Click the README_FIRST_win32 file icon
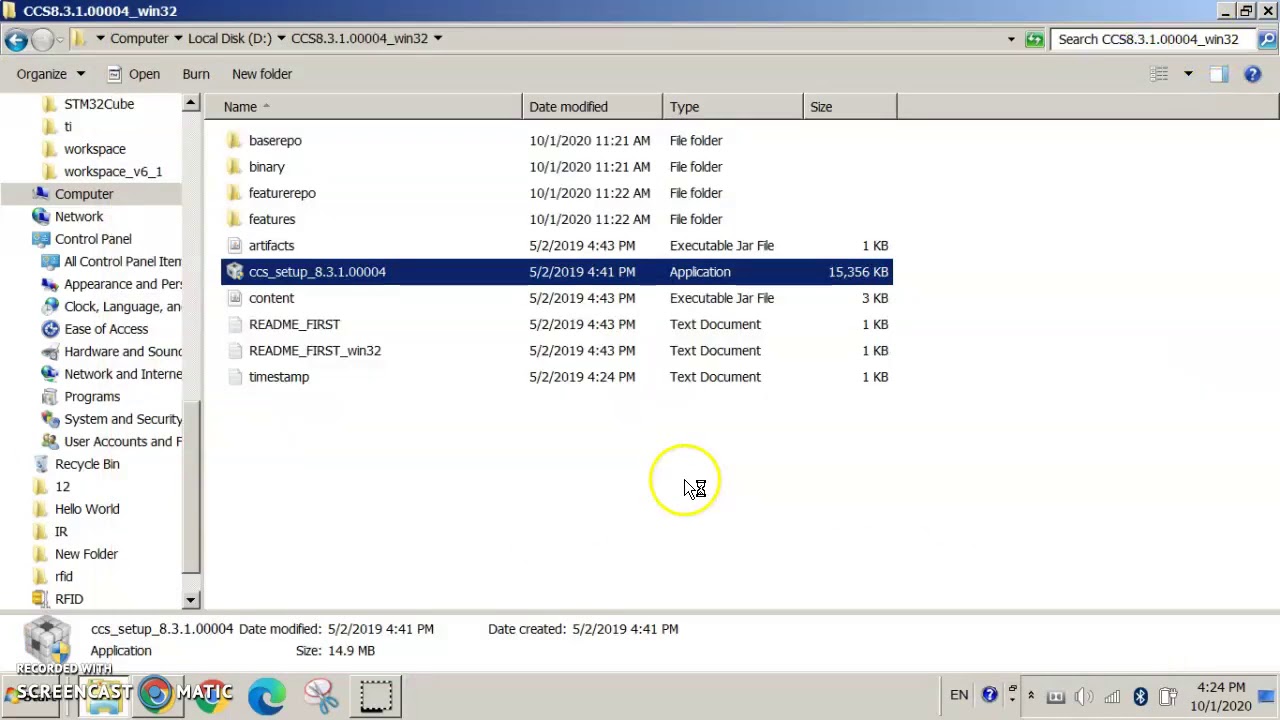This screenshot has height=720, width=1280. (x=235, y=351)
